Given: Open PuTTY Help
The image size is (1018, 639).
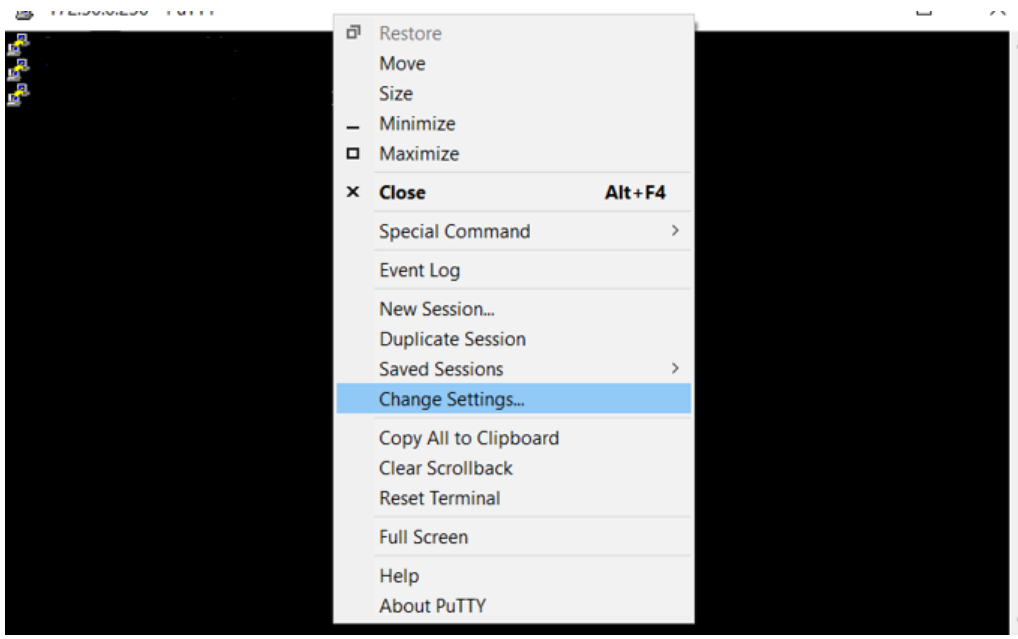Looking at the screenshot, I should point(398,576).
